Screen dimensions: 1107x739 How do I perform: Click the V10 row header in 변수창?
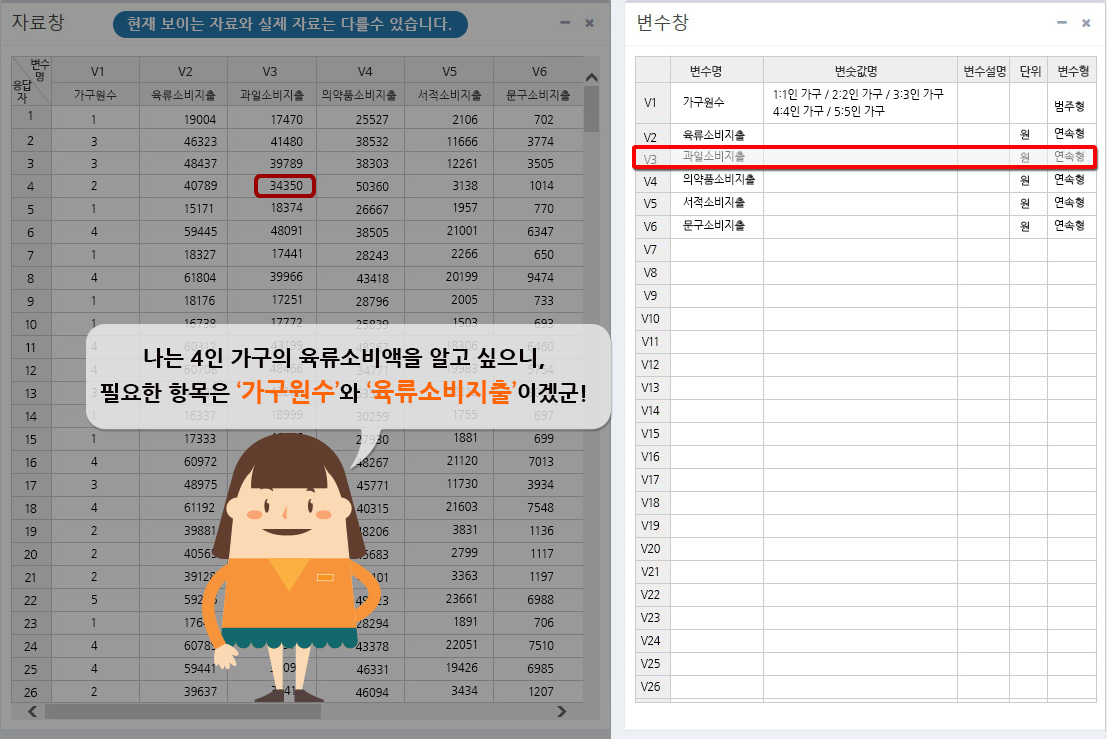click(x=651, y=319)
